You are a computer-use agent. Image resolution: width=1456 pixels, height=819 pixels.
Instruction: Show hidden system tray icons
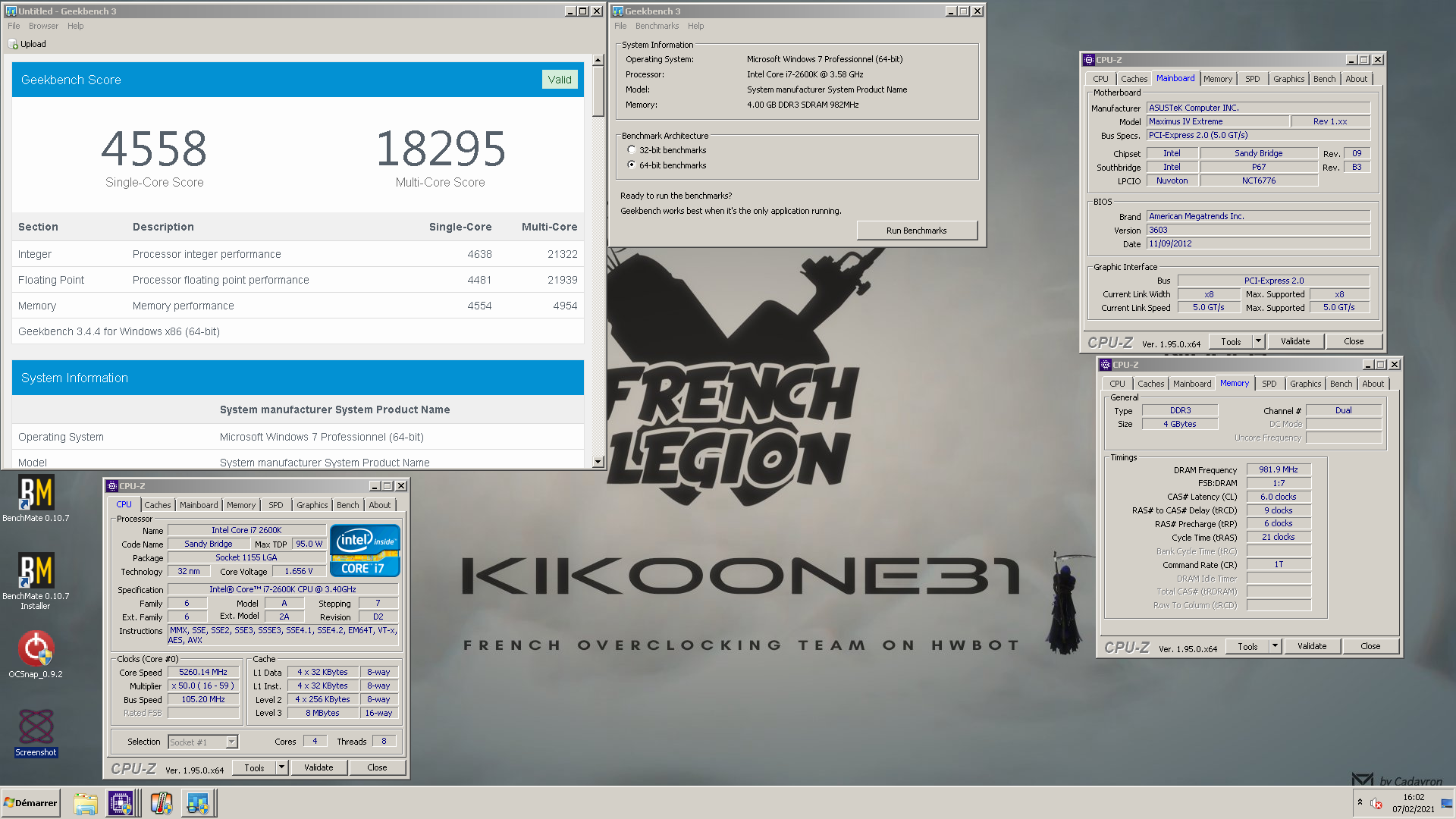pos(1360,802)
